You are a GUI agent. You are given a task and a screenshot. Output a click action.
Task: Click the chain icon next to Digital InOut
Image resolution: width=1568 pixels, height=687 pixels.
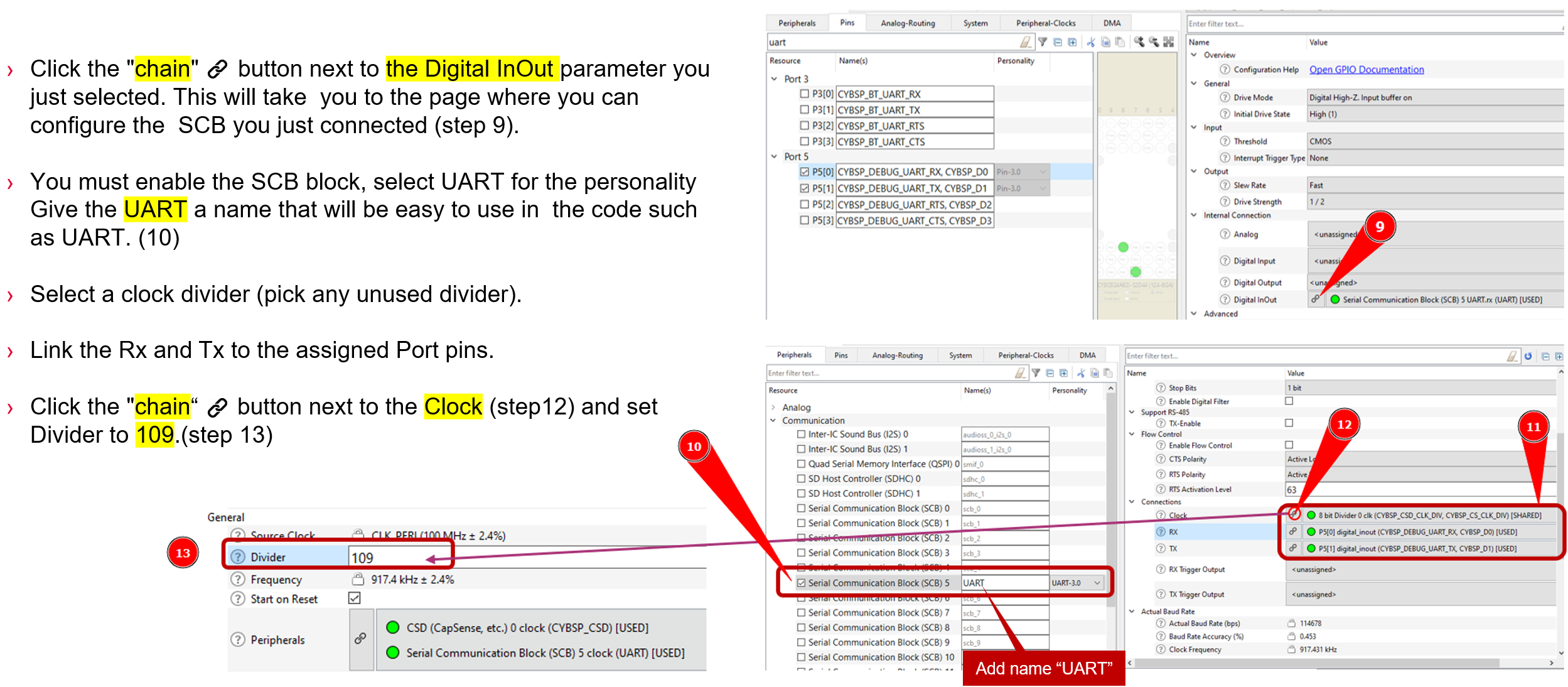coord(1316,300)
